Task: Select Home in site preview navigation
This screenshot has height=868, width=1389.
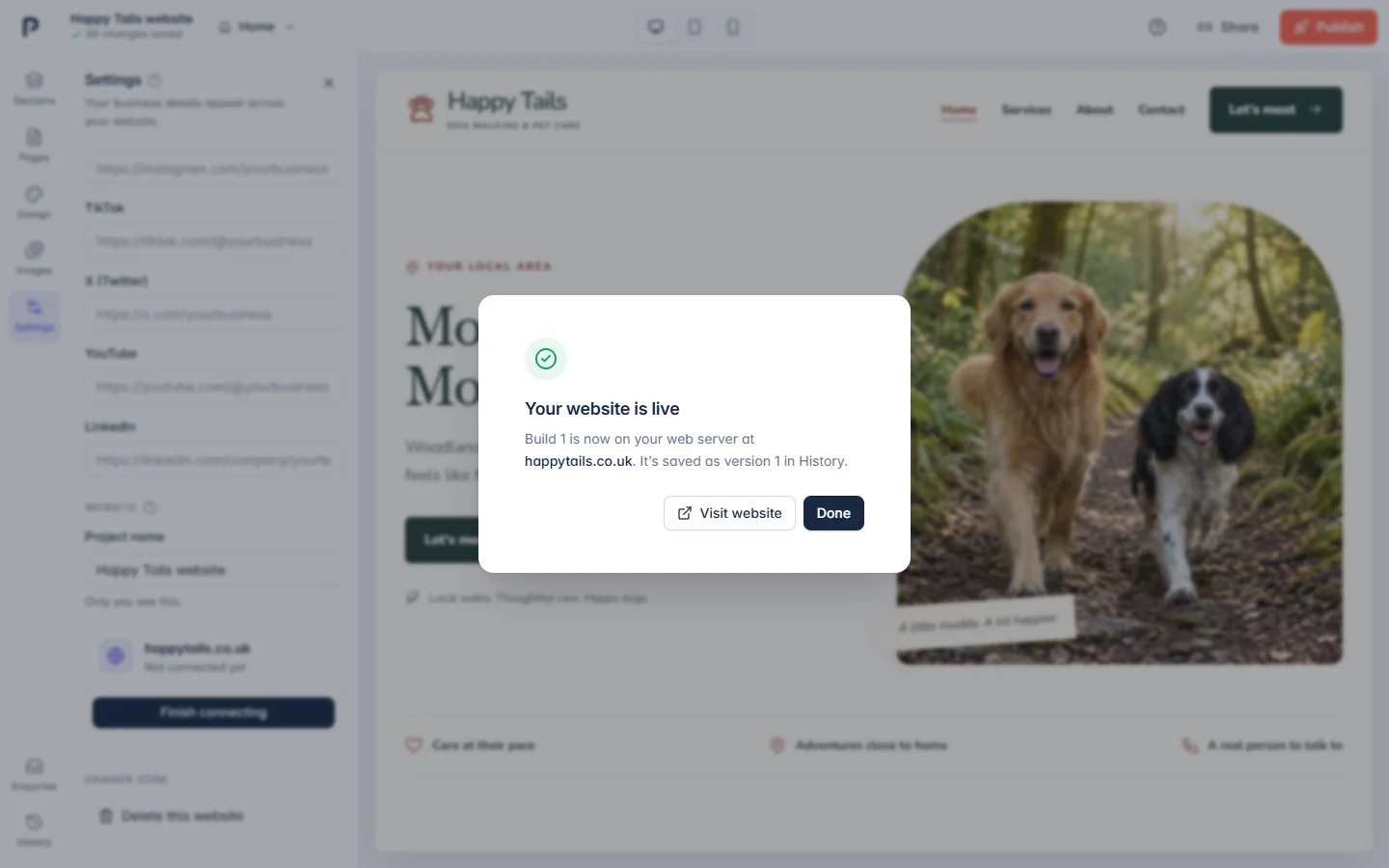Action: pos(959,110)
